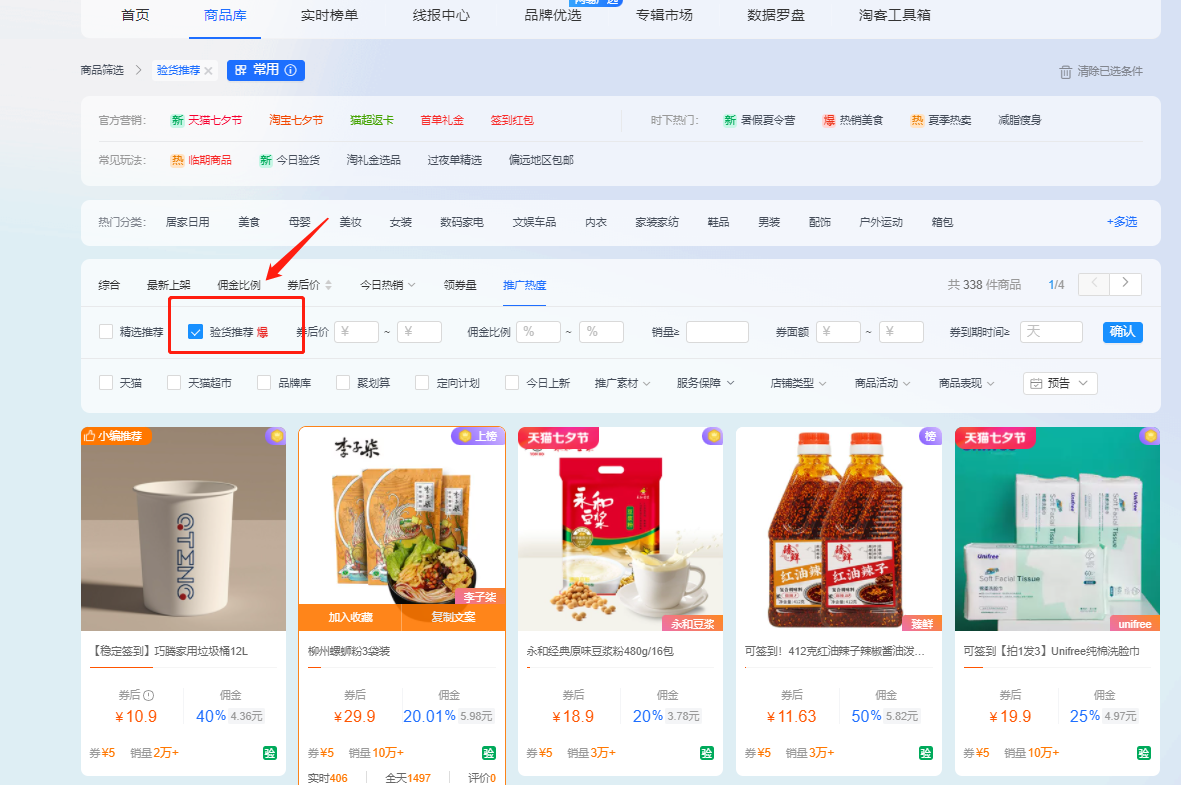1181x785 pixels.
Task: Expand the 服务保障 filter dropdown
Action: pyautogui.click(x=705, y=383)
